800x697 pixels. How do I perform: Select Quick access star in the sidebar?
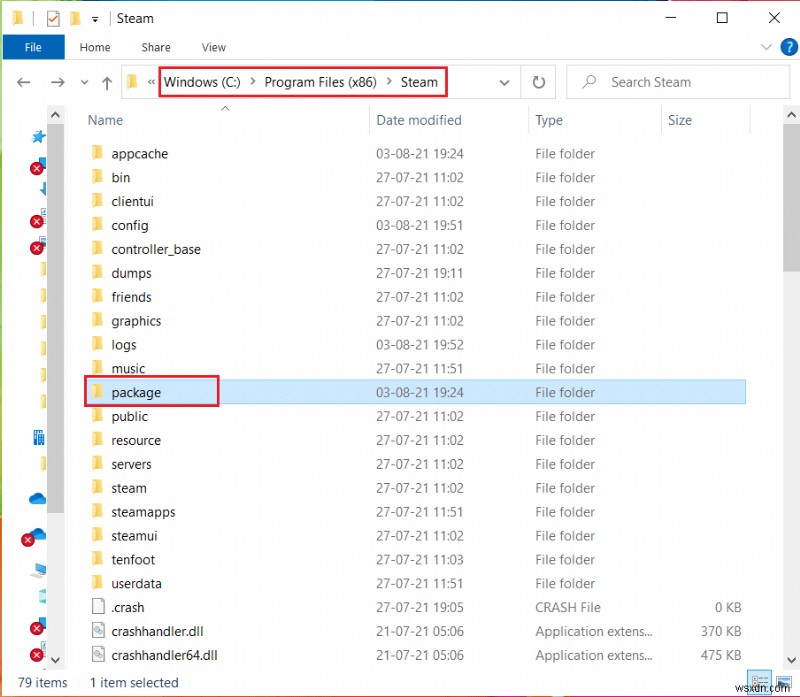[x=37, y=137]
